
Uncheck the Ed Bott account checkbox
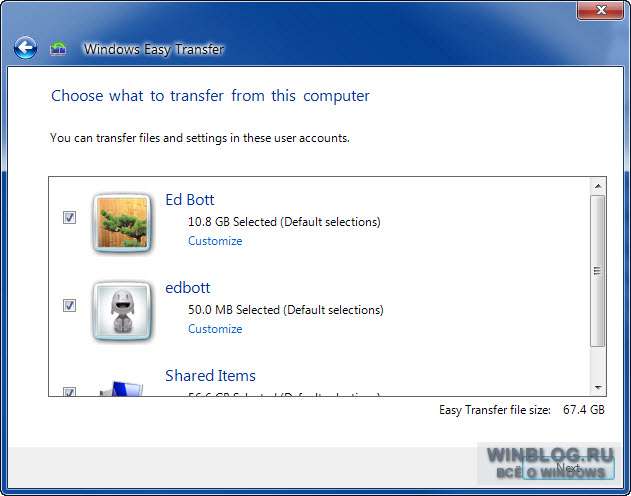coord(69,218)
